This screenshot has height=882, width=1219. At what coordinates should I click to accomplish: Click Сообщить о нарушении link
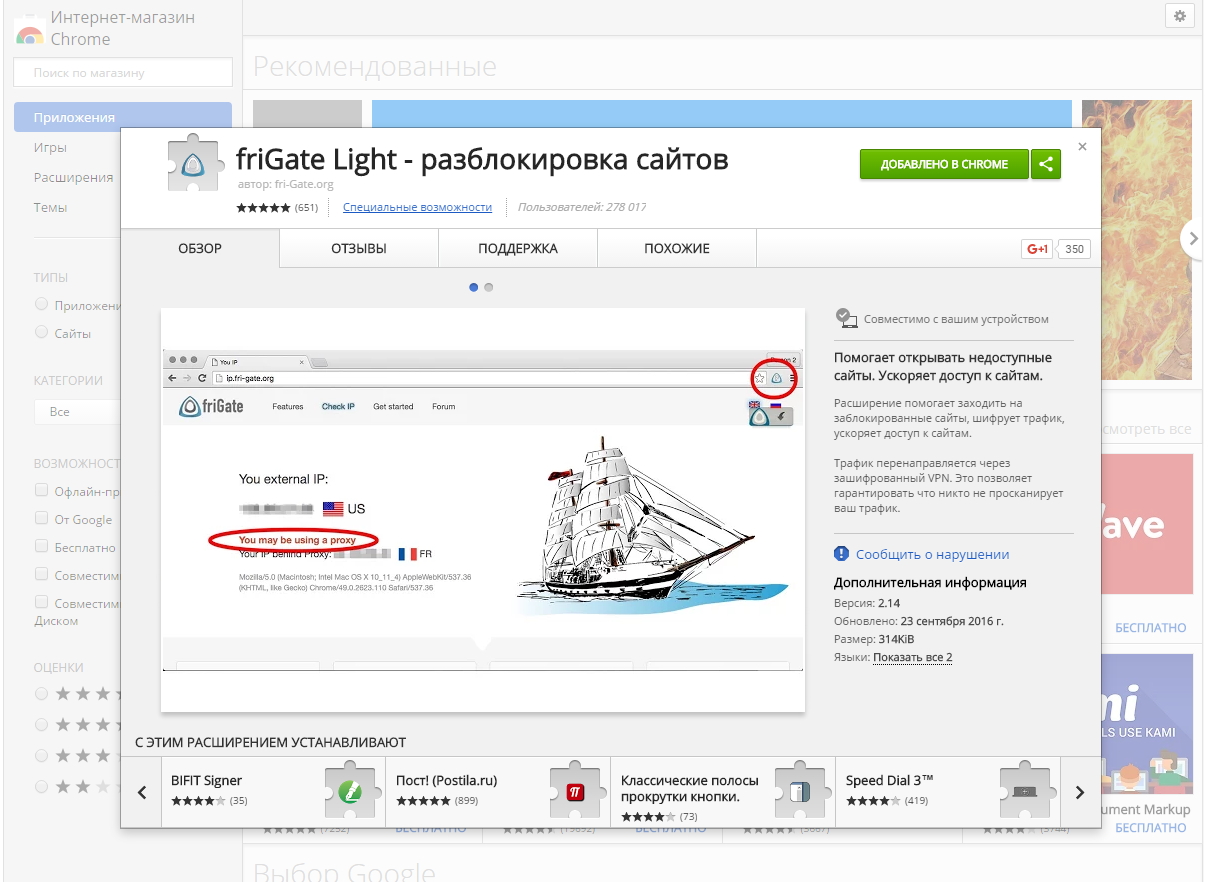[x=932, y=554]
